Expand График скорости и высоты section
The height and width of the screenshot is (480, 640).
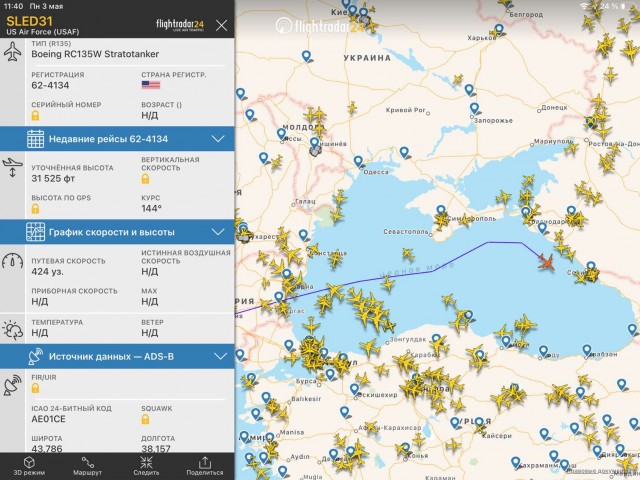tap(117, 232)
